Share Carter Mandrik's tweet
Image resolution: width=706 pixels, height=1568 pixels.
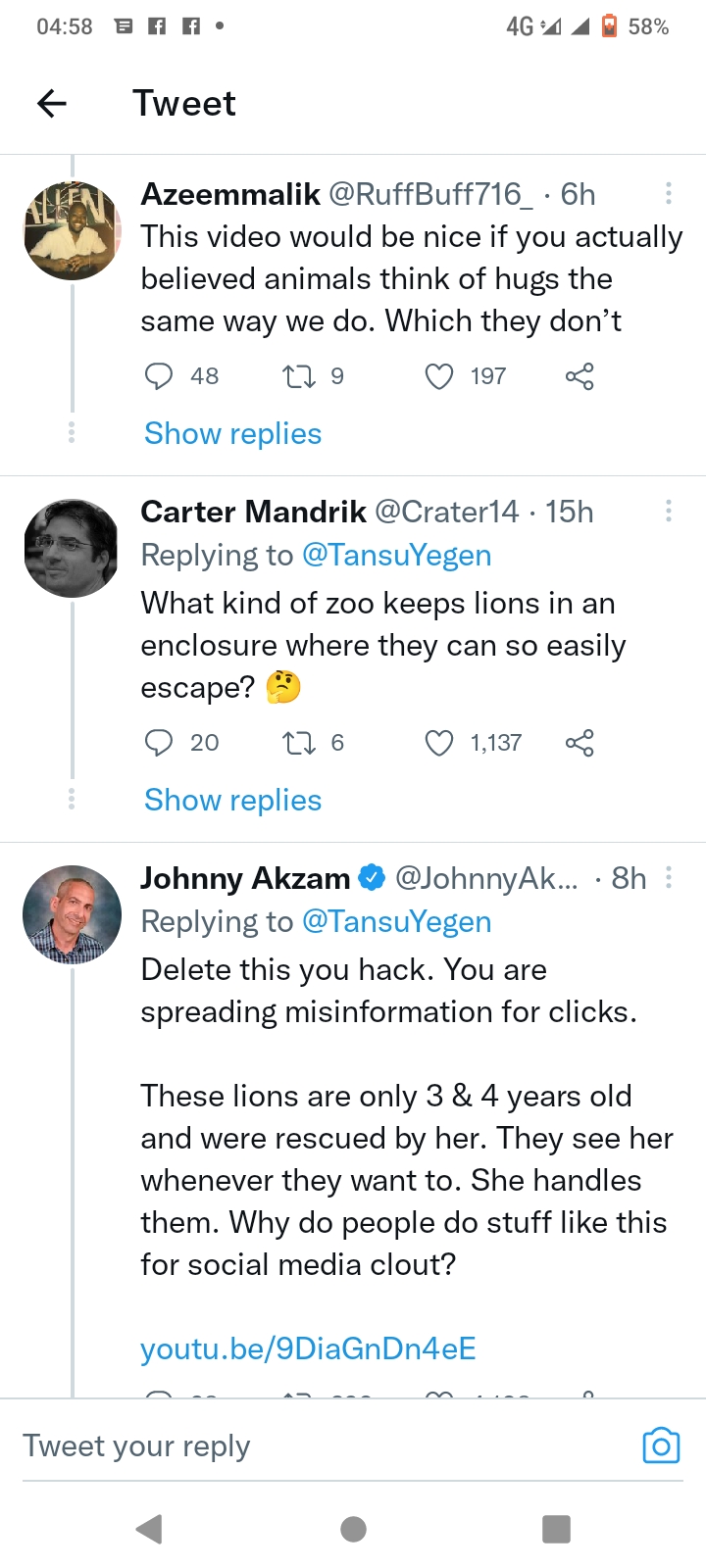pos(580,743)
